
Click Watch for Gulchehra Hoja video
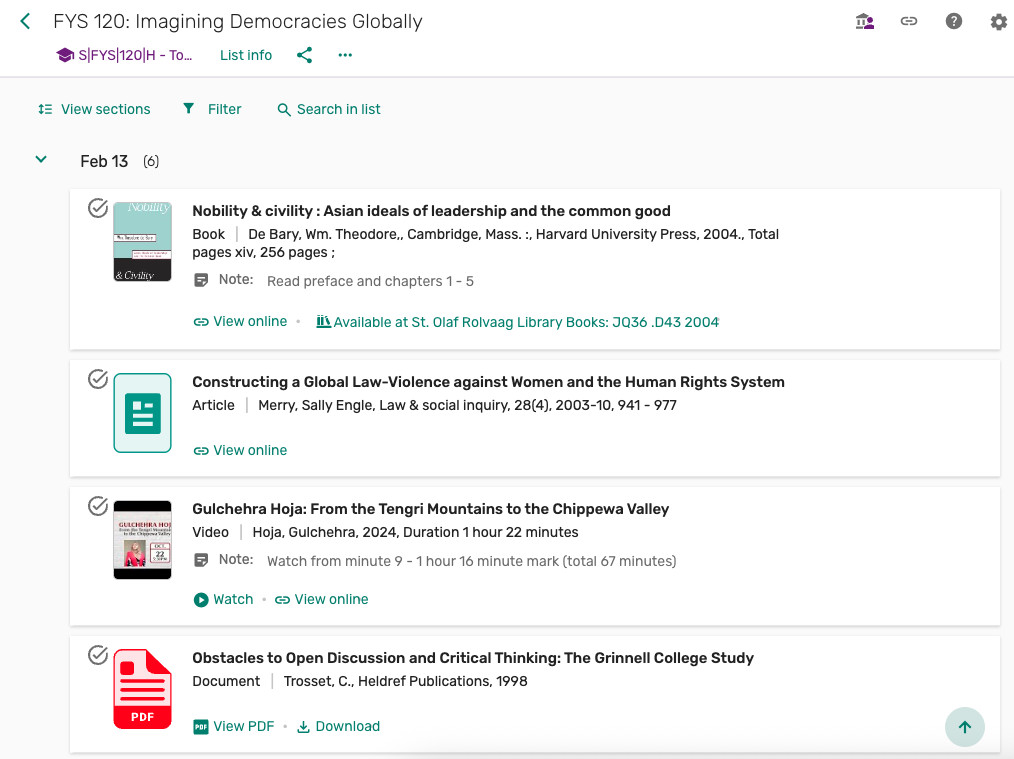click(x=223, y=599)
